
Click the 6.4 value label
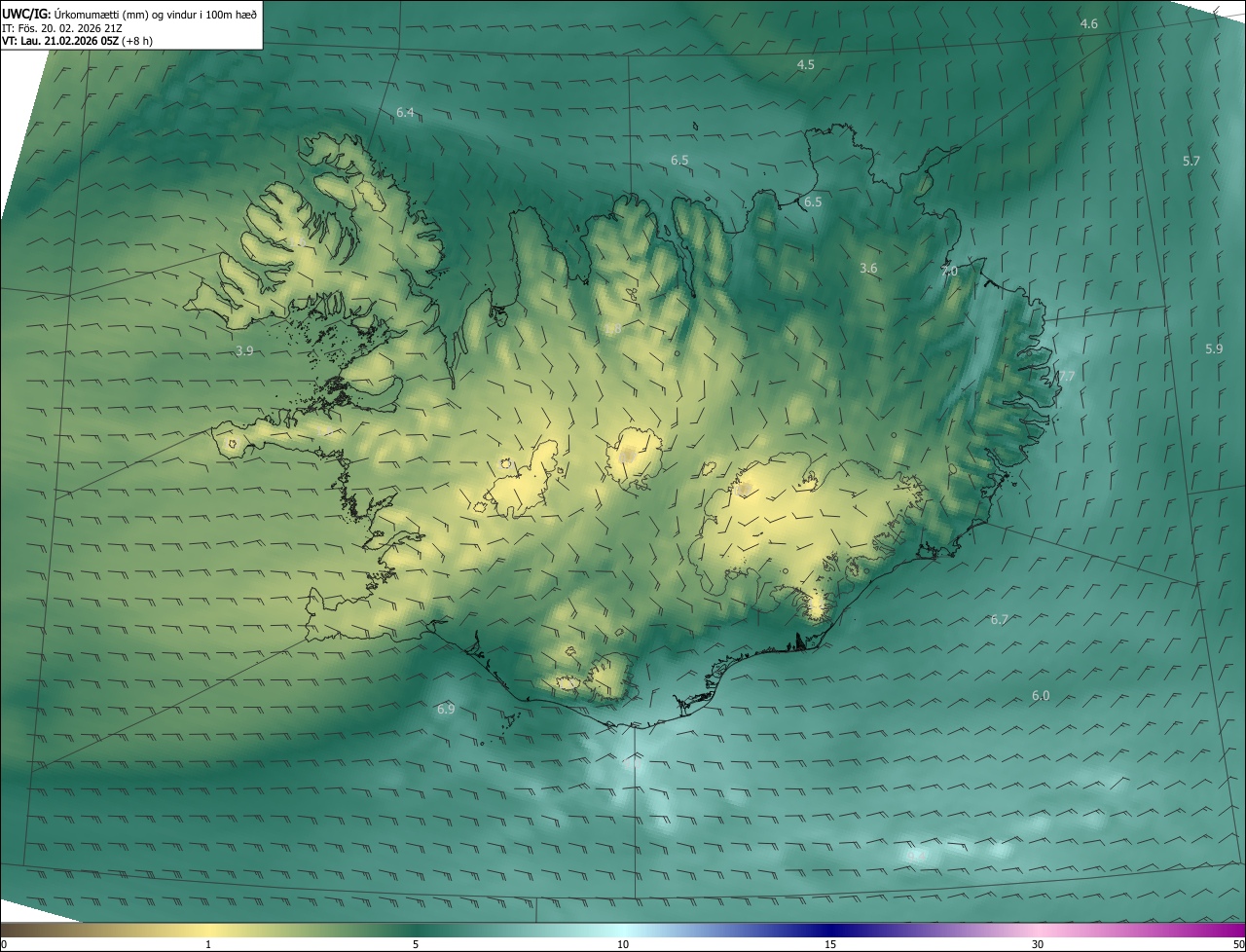point(405,113)
